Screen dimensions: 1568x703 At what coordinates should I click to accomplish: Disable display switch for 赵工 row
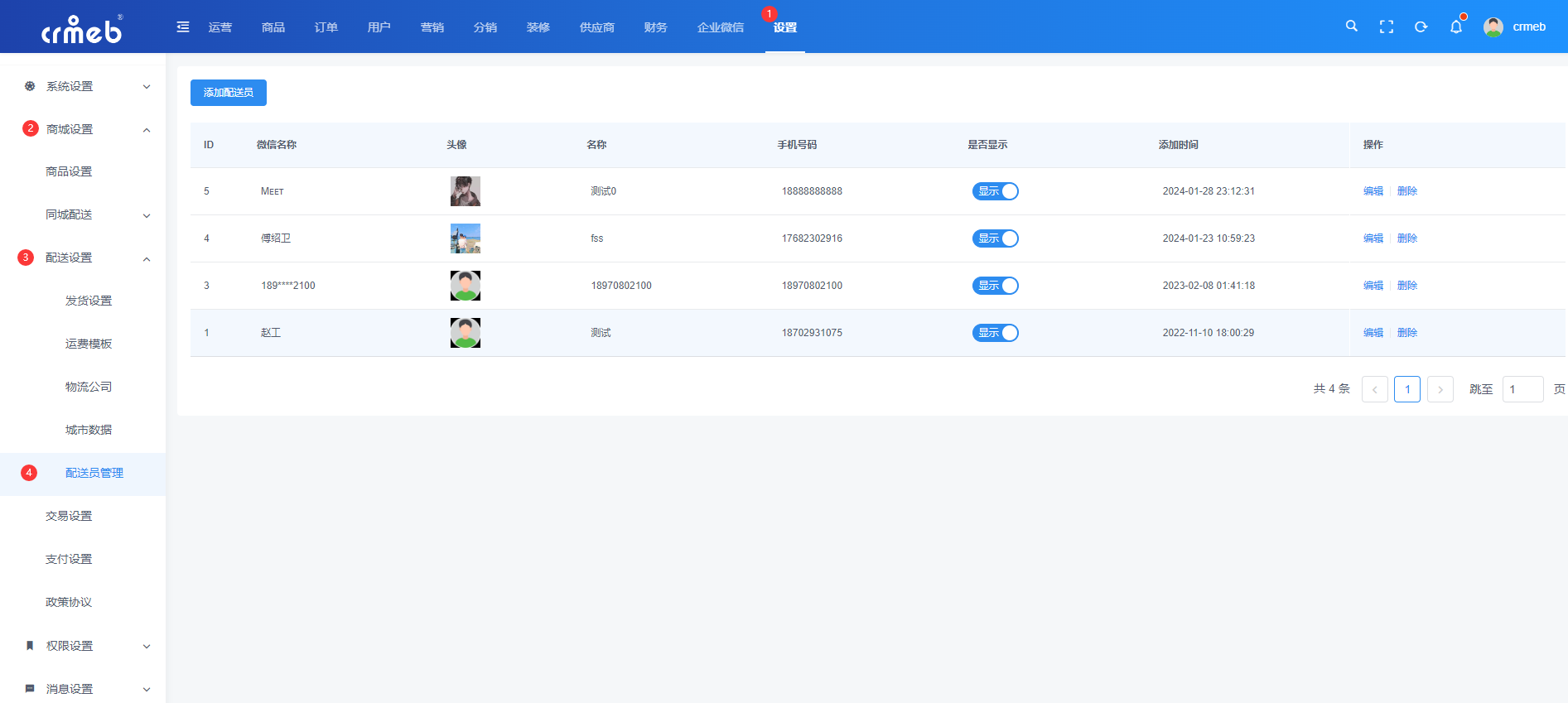pyautogui.click(x=995, y=333)
